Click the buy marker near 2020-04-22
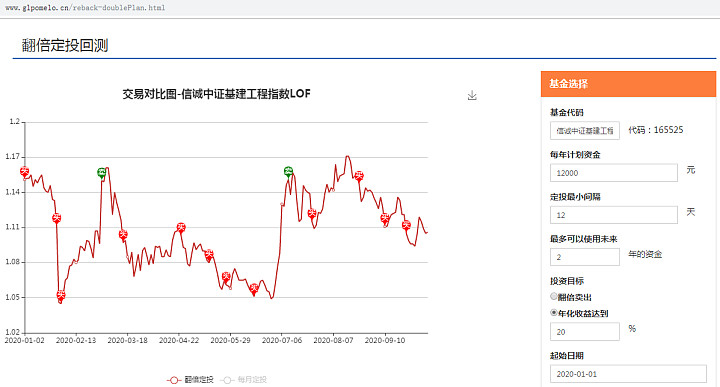Image resolution: width=720 pixels, height=387 pixels. pos(181,227)
